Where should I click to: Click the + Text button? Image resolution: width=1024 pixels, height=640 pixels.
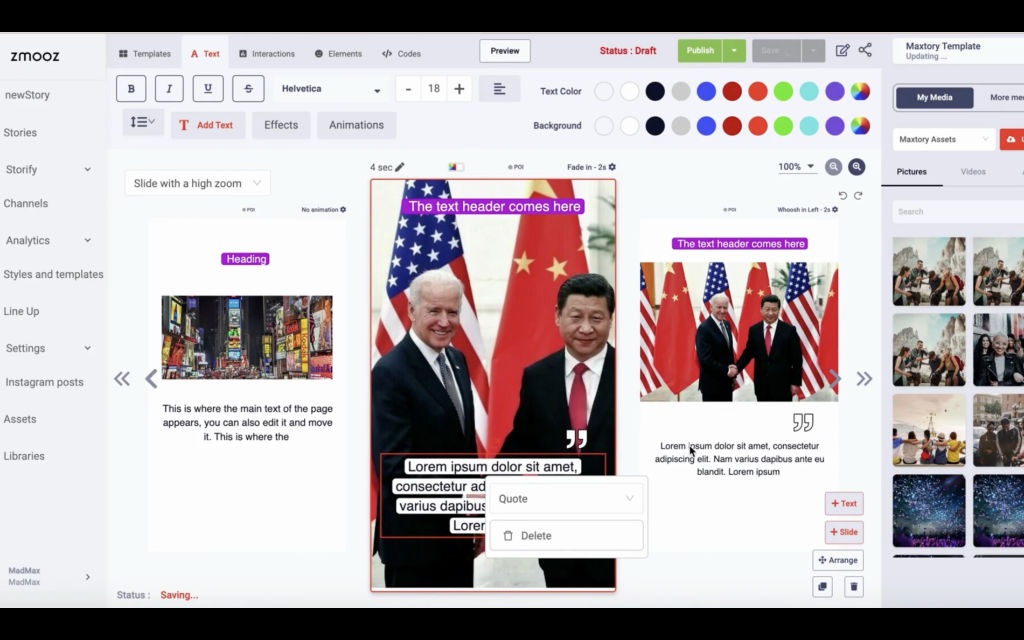(x=844, y=504)
